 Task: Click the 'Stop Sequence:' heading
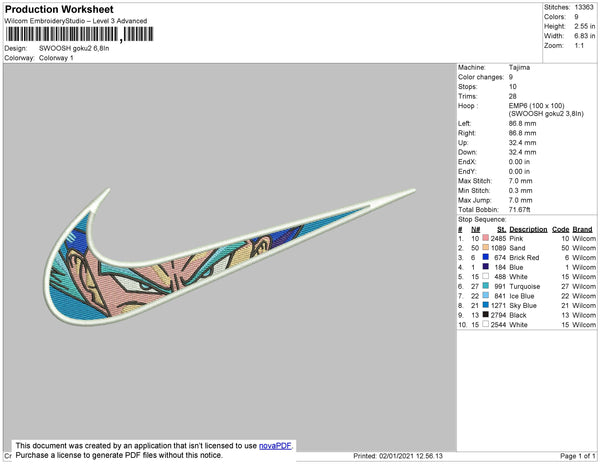point(482,220)
